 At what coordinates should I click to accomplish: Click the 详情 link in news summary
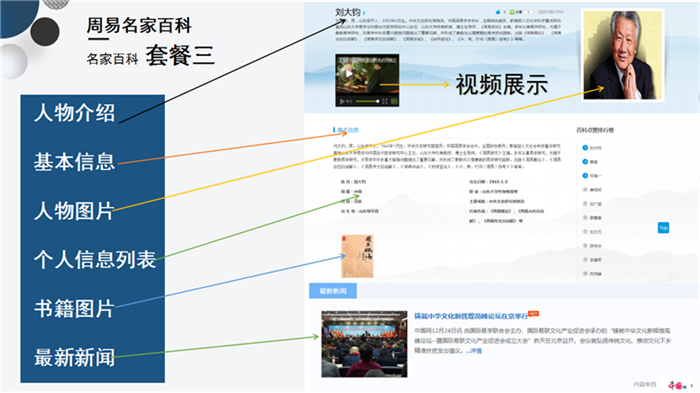tap(476, 351)
